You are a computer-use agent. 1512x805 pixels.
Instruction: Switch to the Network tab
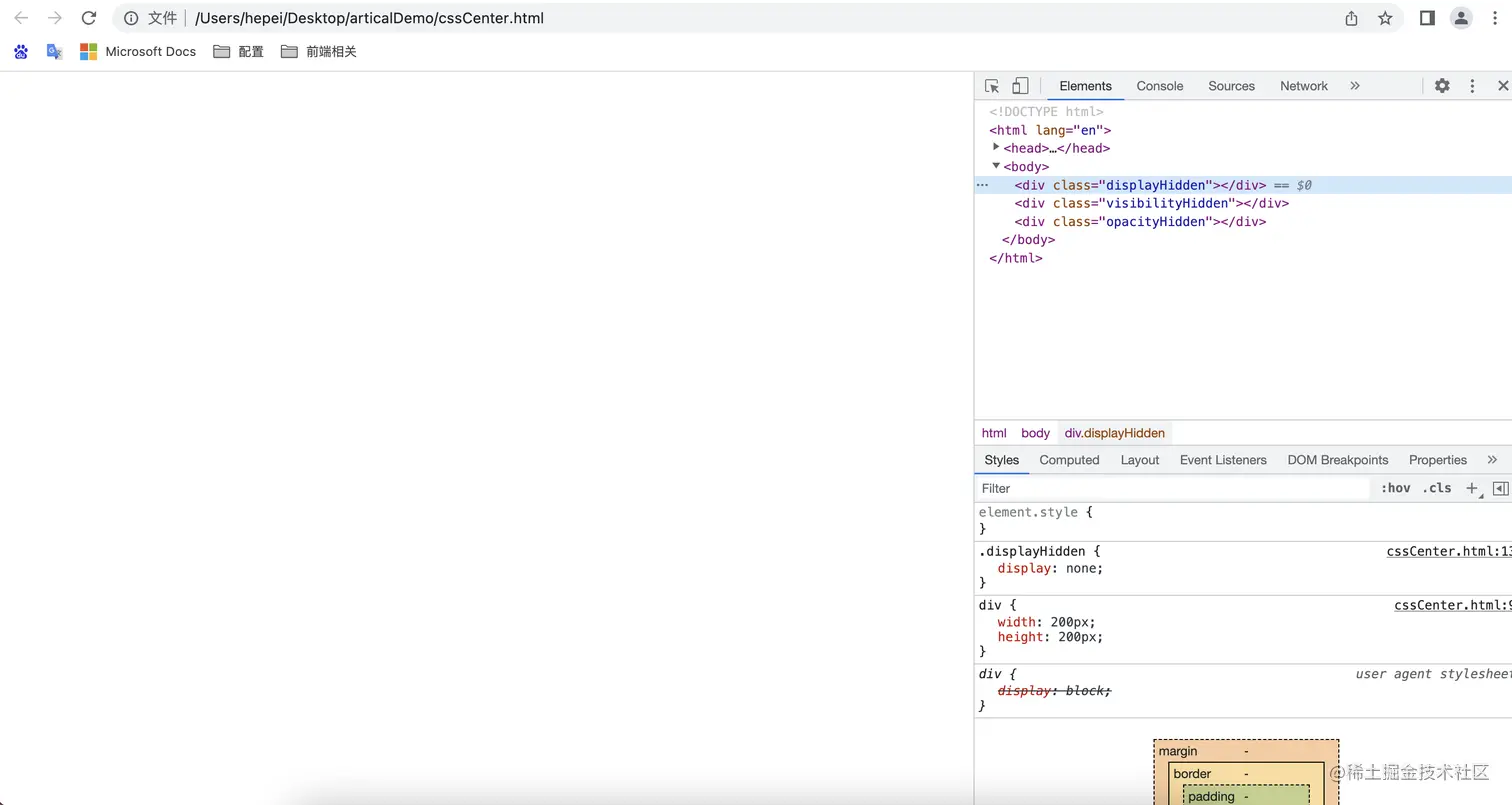coord(1304,86)
